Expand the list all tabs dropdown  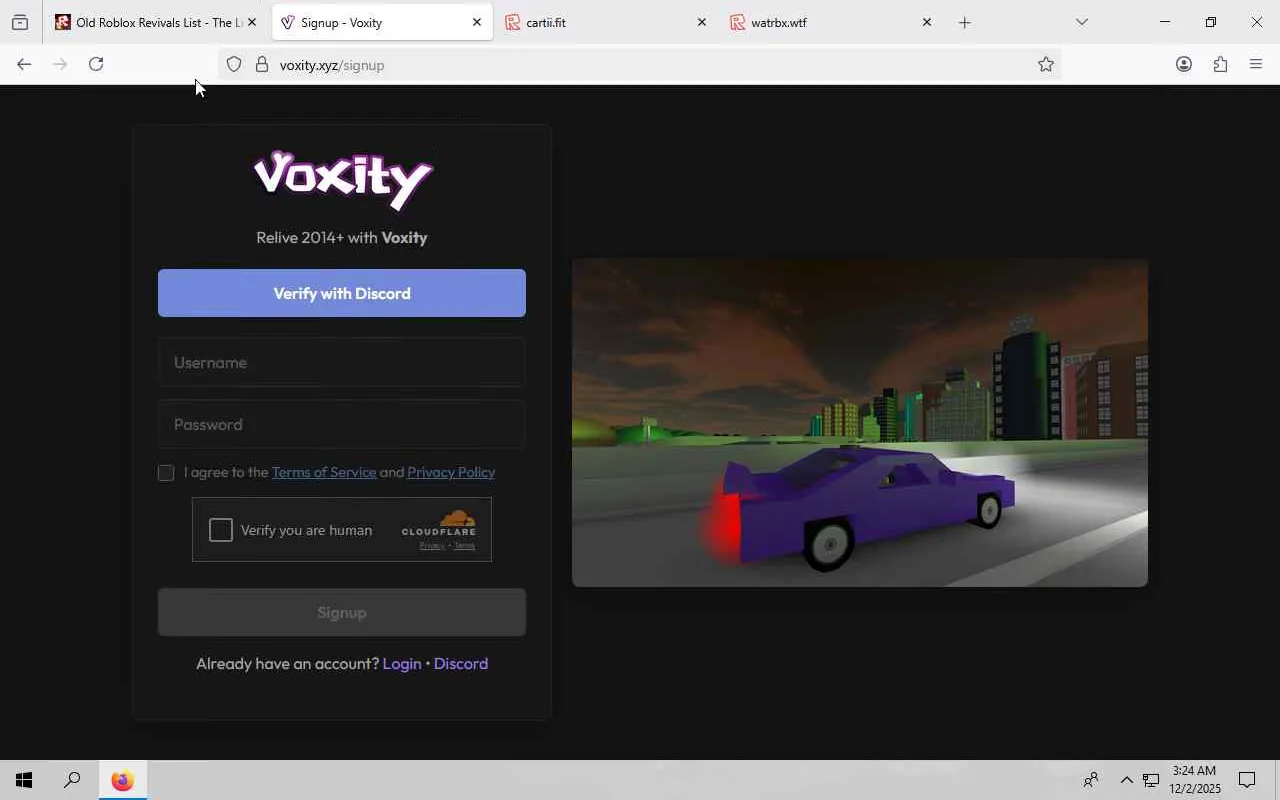coord(1082,22)
